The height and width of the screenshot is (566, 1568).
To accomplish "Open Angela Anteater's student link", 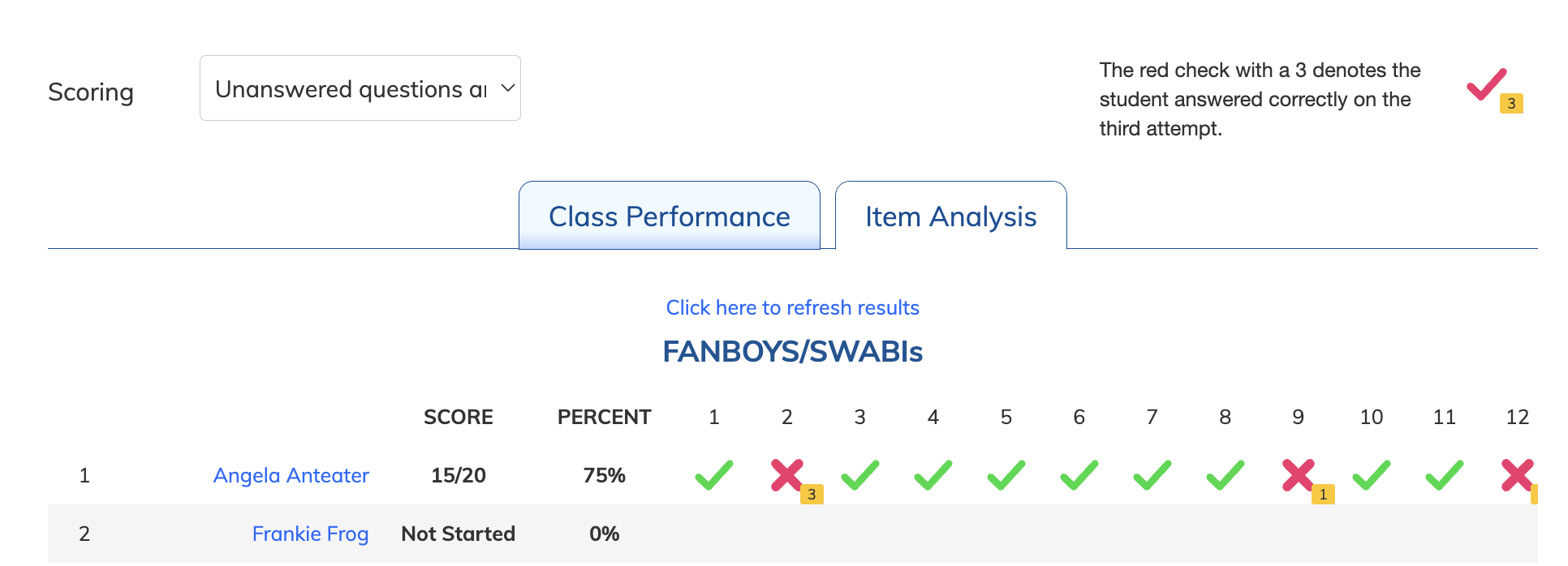I will point(291,475).
